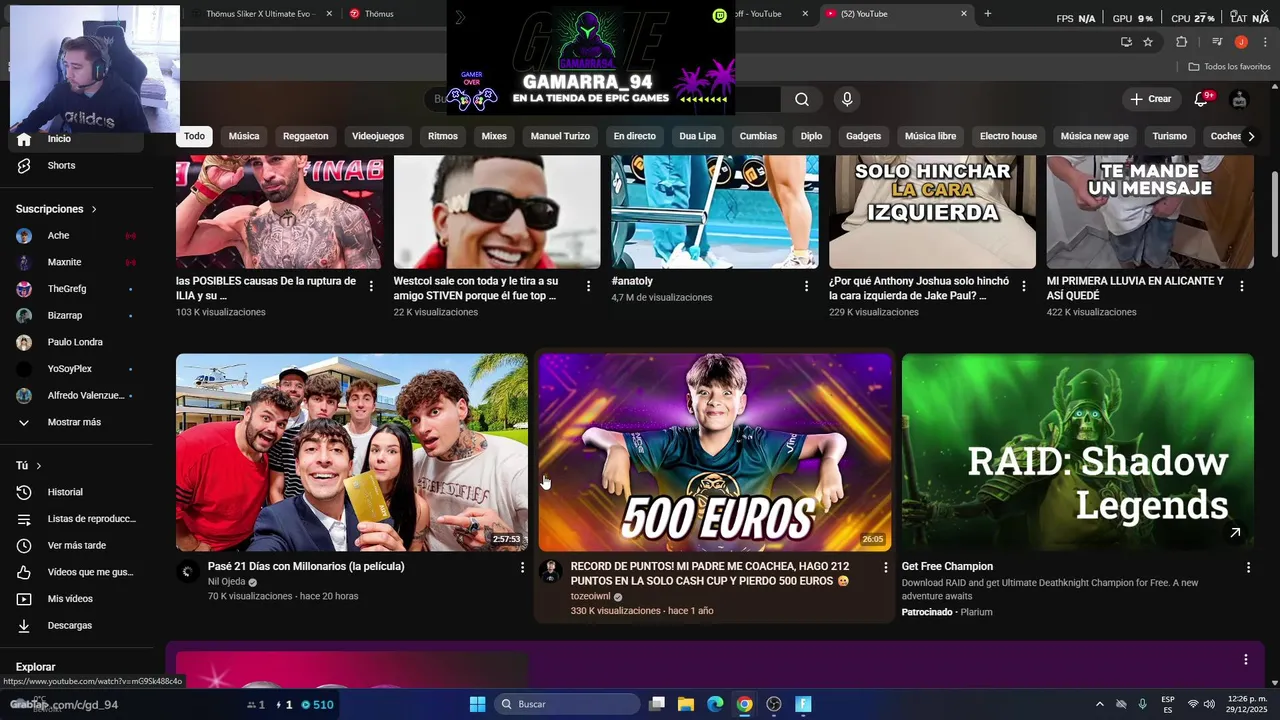Click the Crear button
The height and width of the screenshot is (720, 1280).
tap(1151, 99)
